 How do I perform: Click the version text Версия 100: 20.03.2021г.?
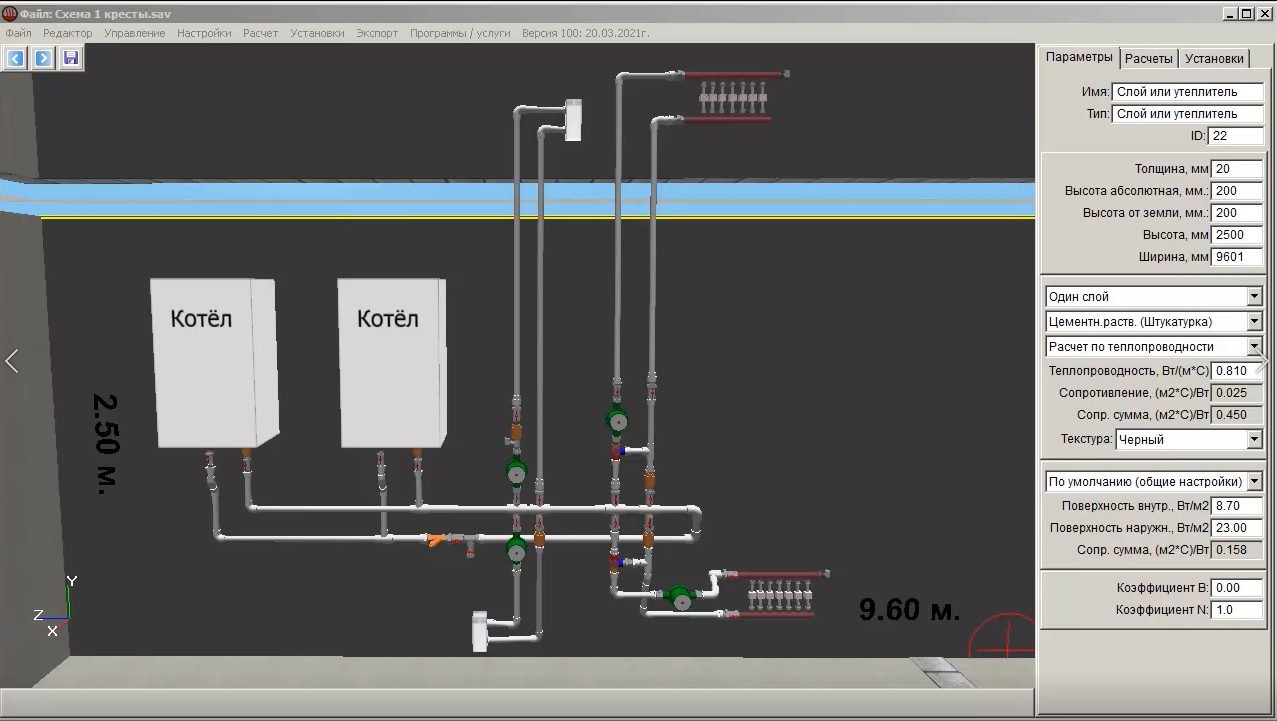coord(585,33)
